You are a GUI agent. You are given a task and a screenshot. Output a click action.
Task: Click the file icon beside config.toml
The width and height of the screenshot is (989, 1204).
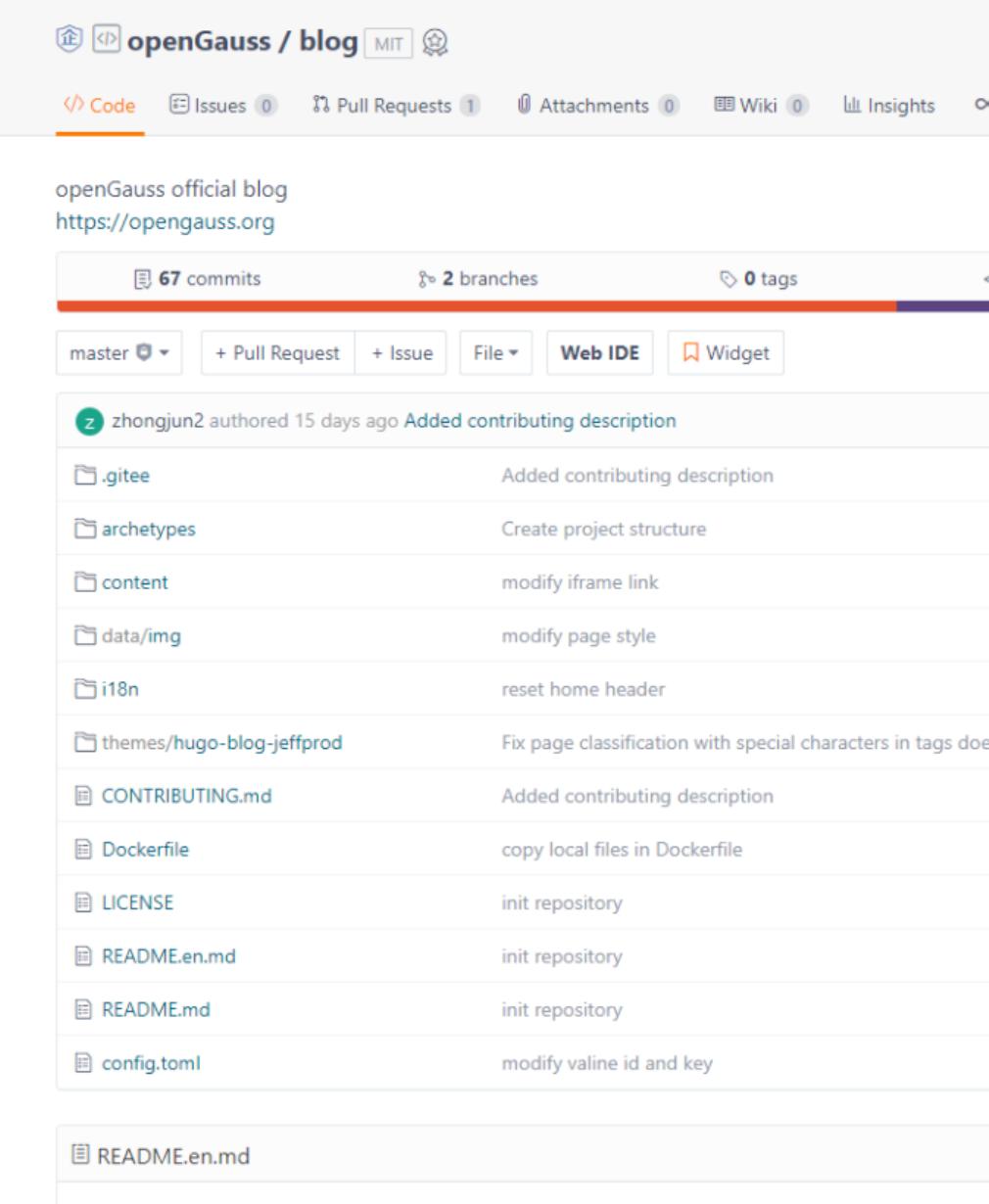click(84, 1063)
